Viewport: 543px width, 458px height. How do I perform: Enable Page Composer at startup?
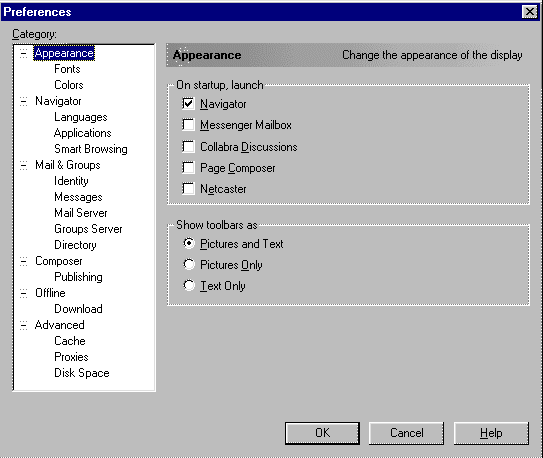pos(188,168)
